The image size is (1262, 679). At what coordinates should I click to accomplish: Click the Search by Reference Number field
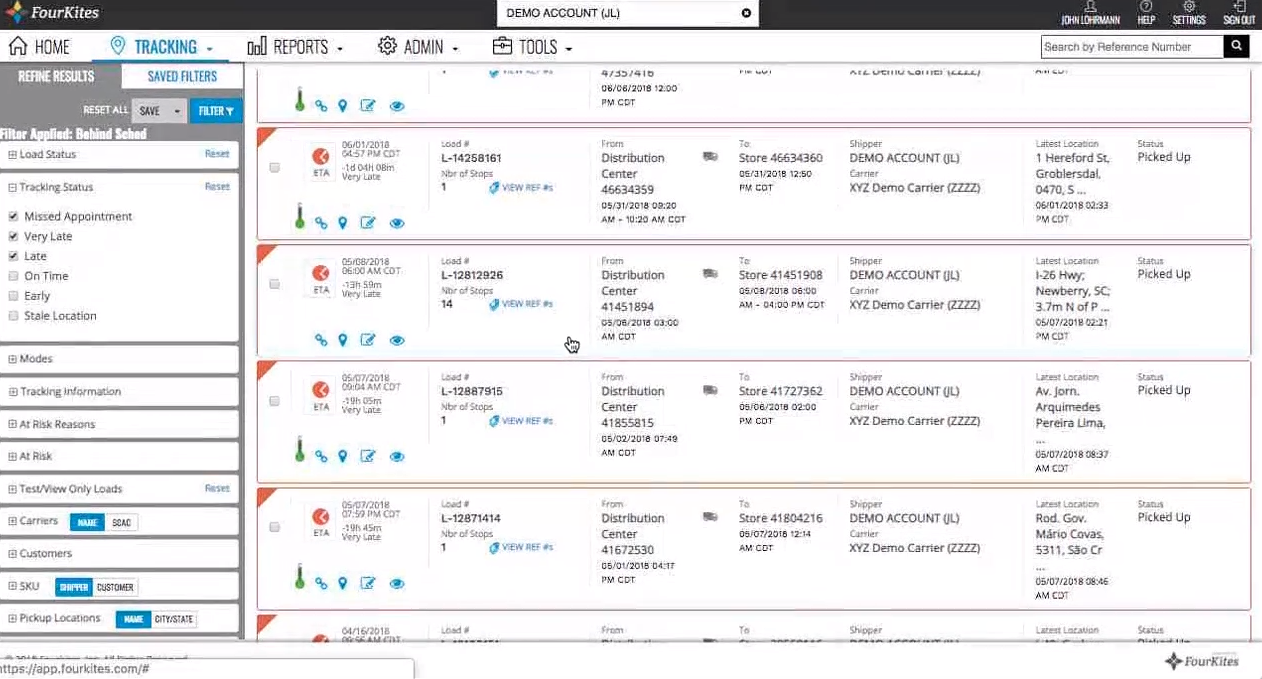point(1132,46)
